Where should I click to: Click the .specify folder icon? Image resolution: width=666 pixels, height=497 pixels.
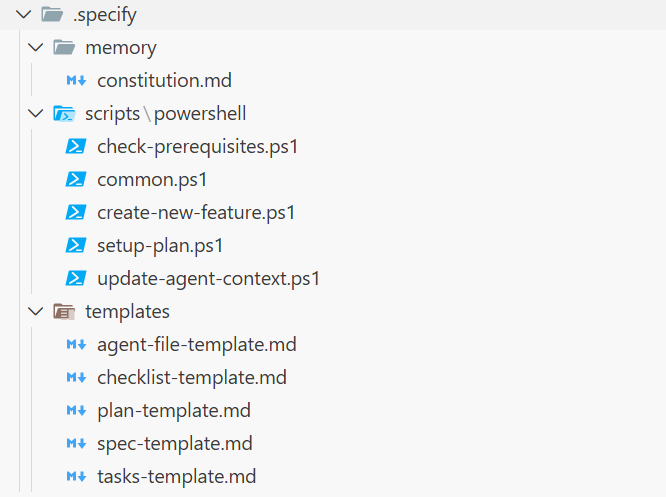click(53, 15)
